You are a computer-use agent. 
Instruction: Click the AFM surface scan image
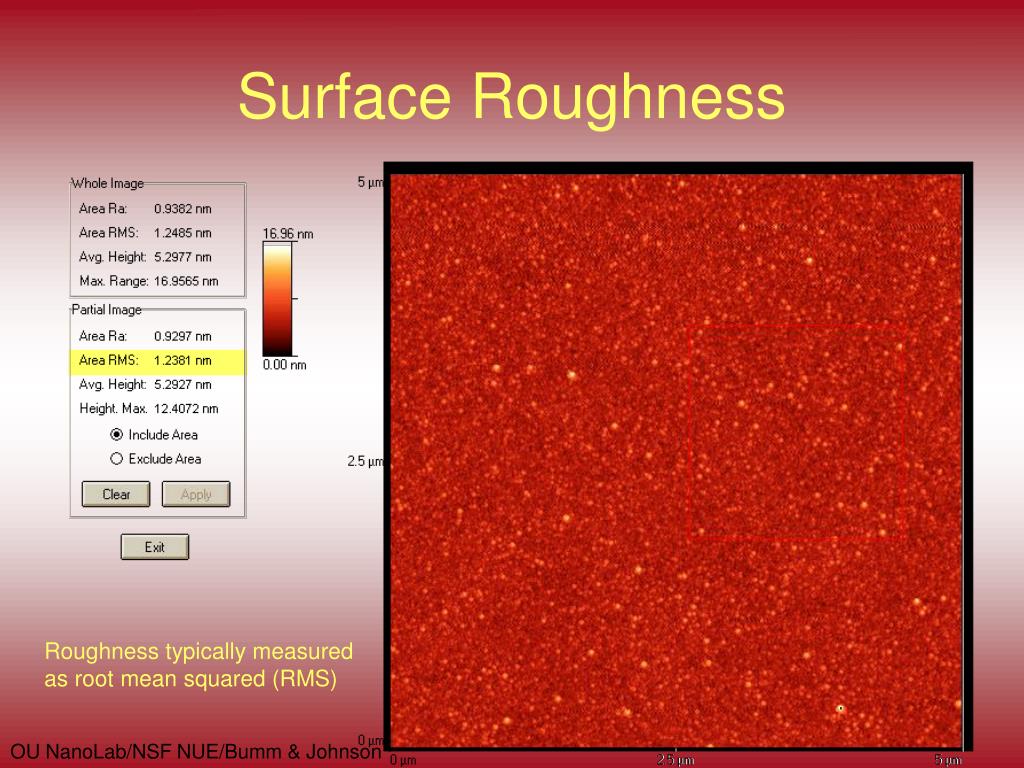(677, 461)
